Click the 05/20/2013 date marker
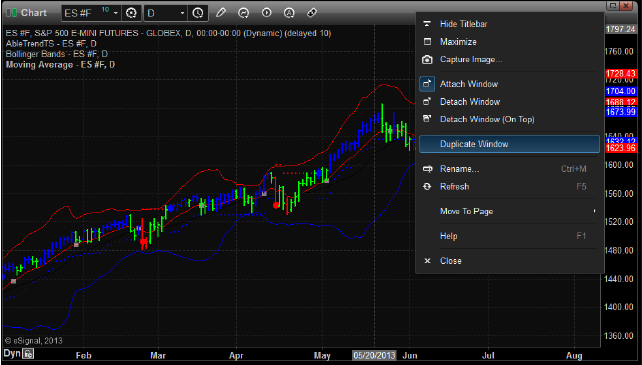Screen dimensions: 642x365 tap(374, 355)
